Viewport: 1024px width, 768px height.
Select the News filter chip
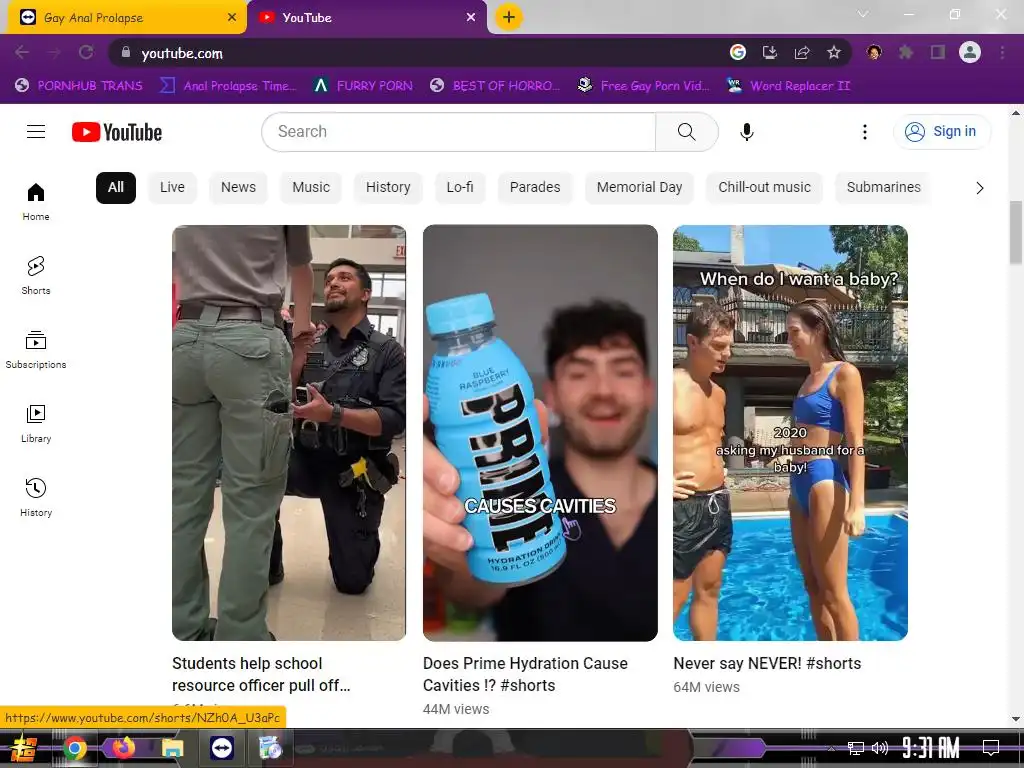238,187
